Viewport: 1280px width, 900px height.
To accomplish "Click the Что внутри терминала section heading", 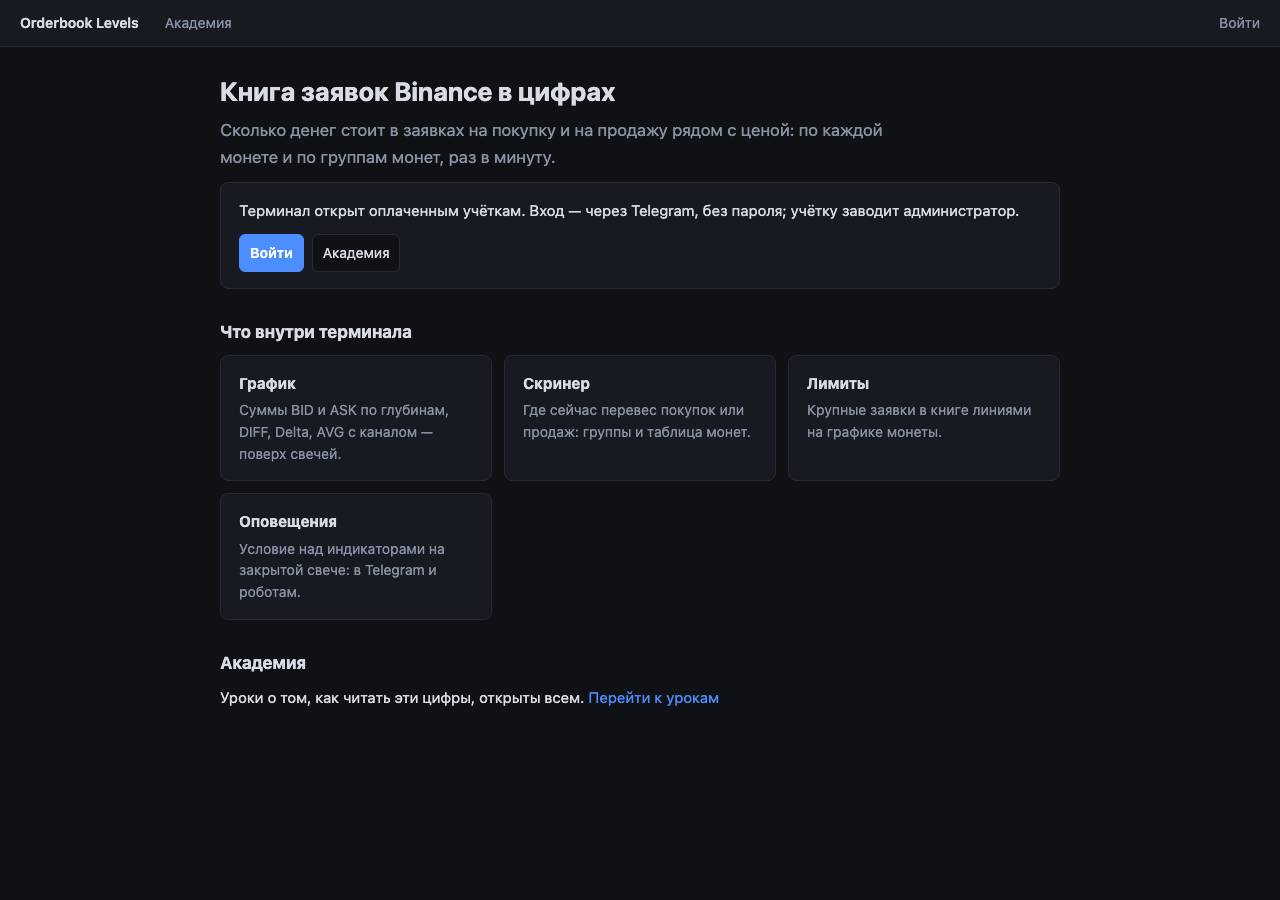I will point(316,332).
